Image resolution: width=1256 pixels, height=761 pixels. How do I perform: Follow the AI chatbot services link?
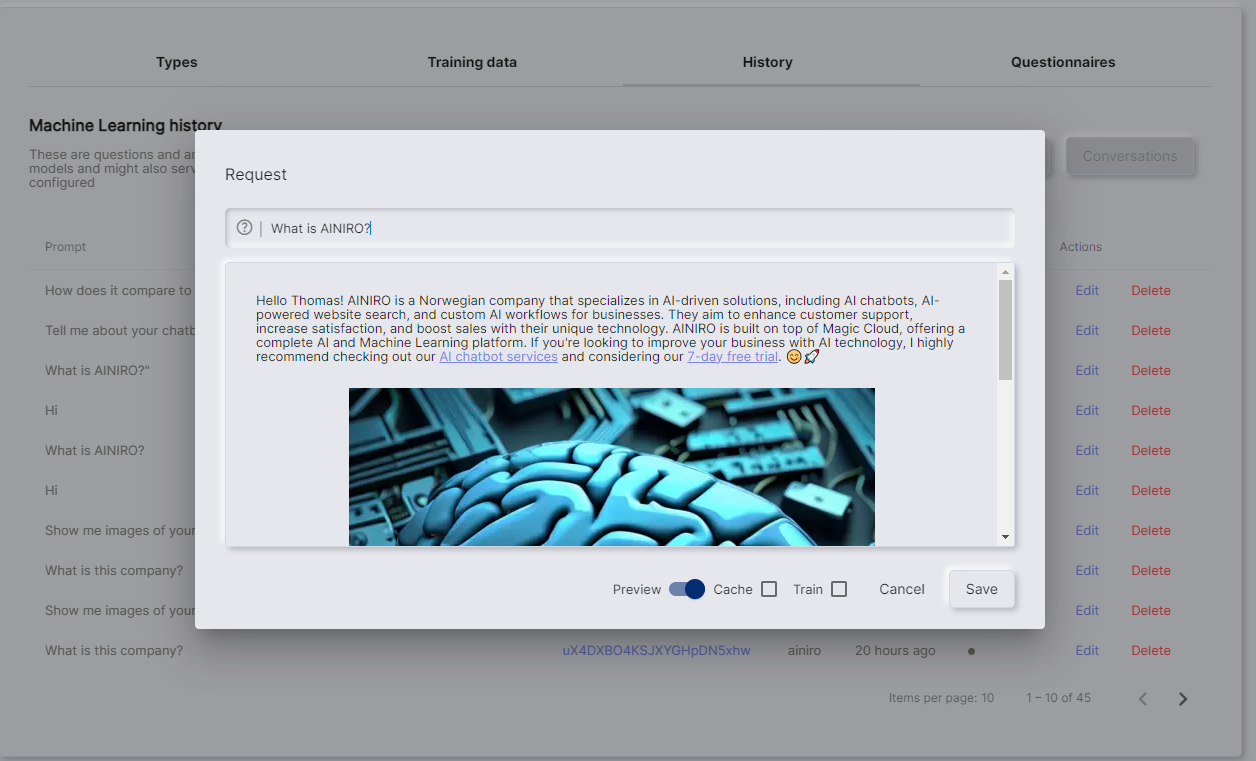coord(498,356)
